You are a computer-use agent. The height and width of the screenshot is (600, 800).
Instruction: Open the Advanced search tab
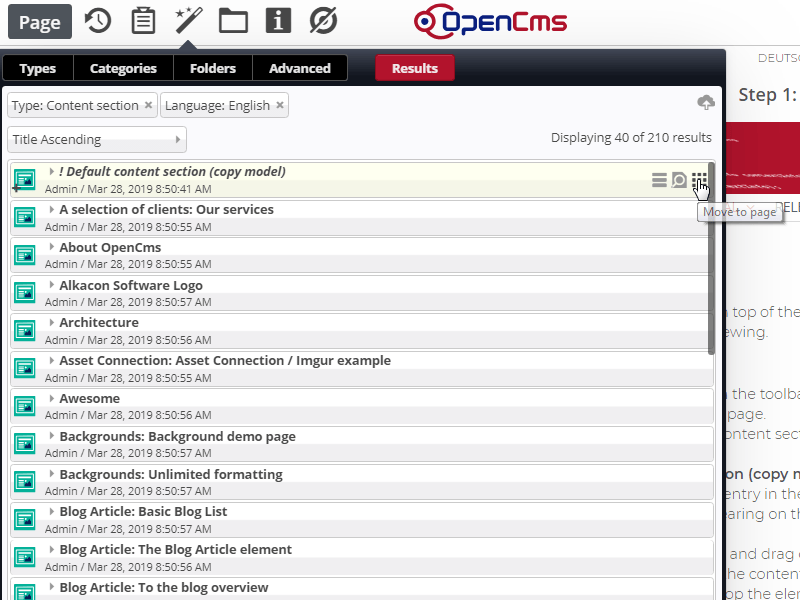point(300,68)
